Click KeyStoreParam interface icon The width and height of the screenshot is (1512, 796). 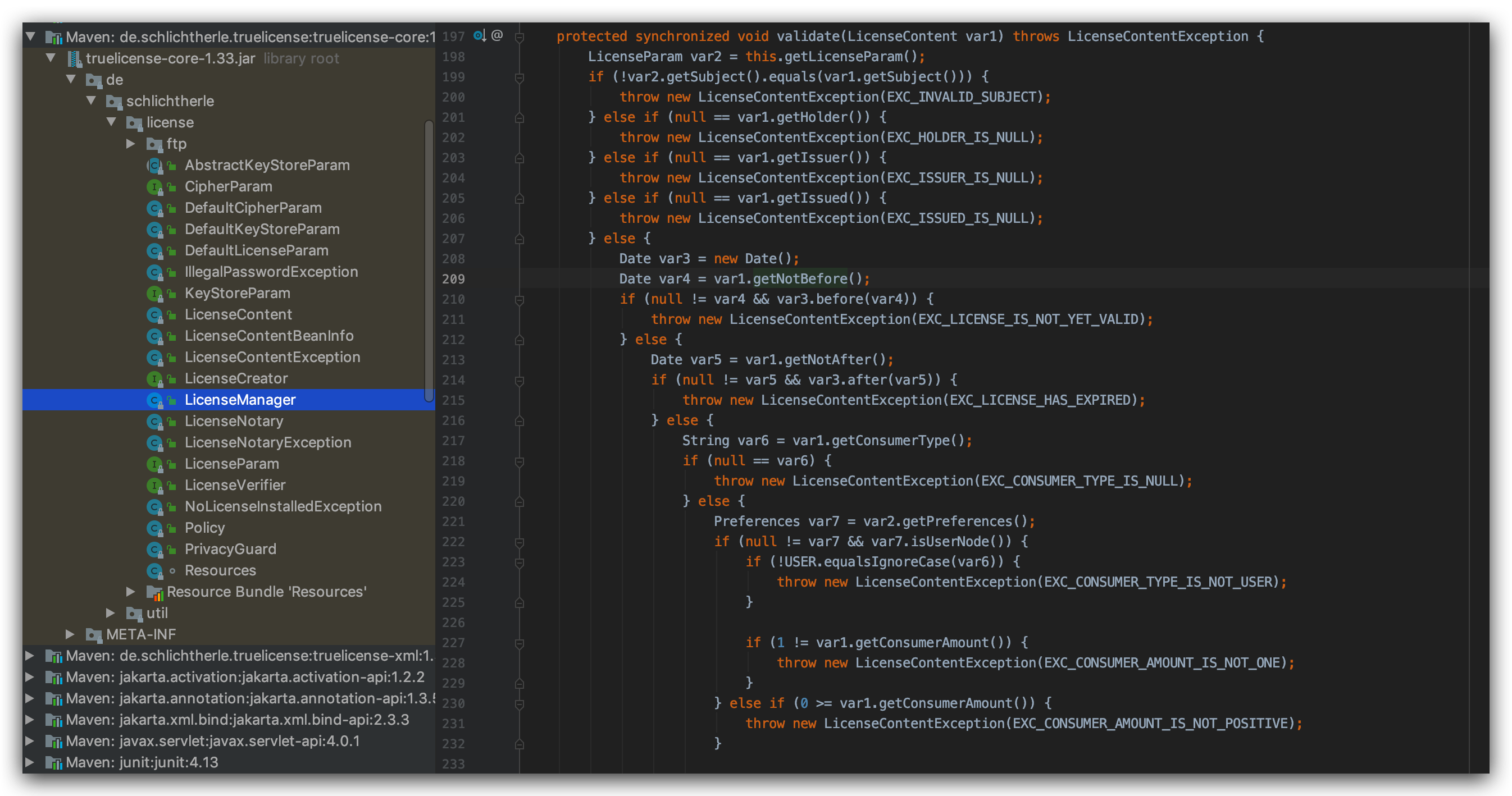click(154, 293)
